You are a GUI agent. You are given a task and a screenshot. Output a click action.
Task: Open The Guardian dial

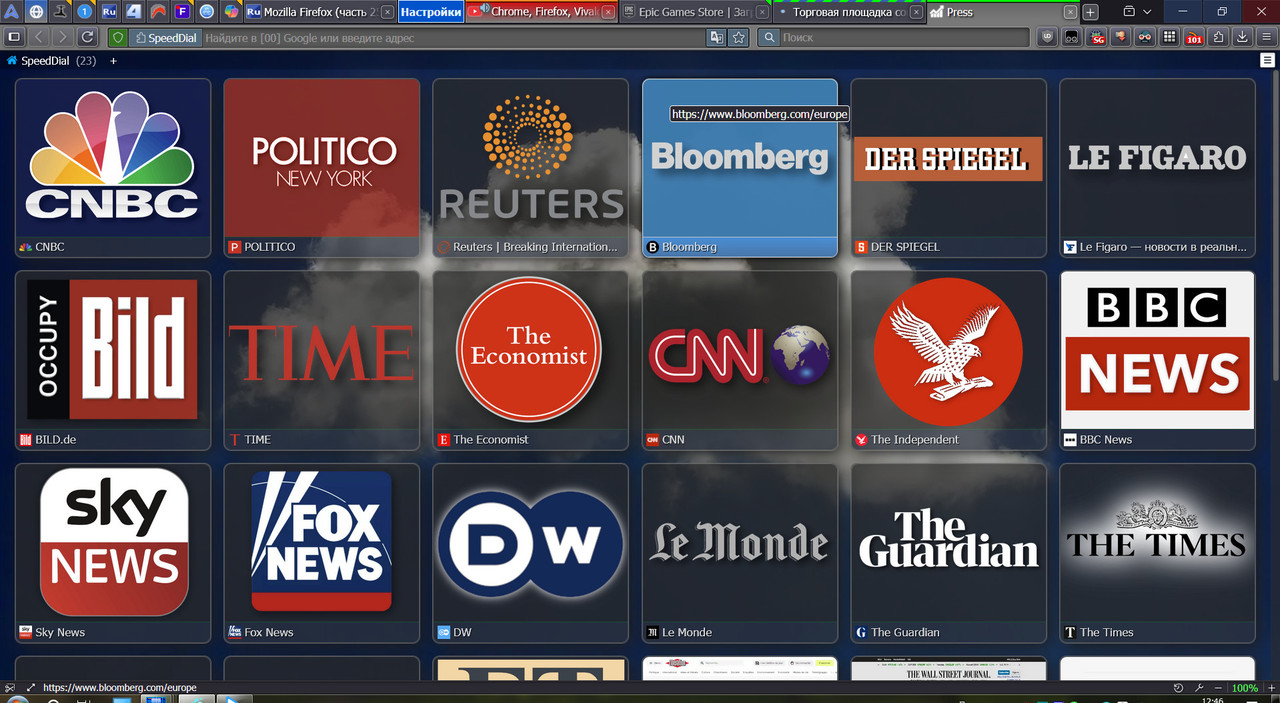(948, 553)
